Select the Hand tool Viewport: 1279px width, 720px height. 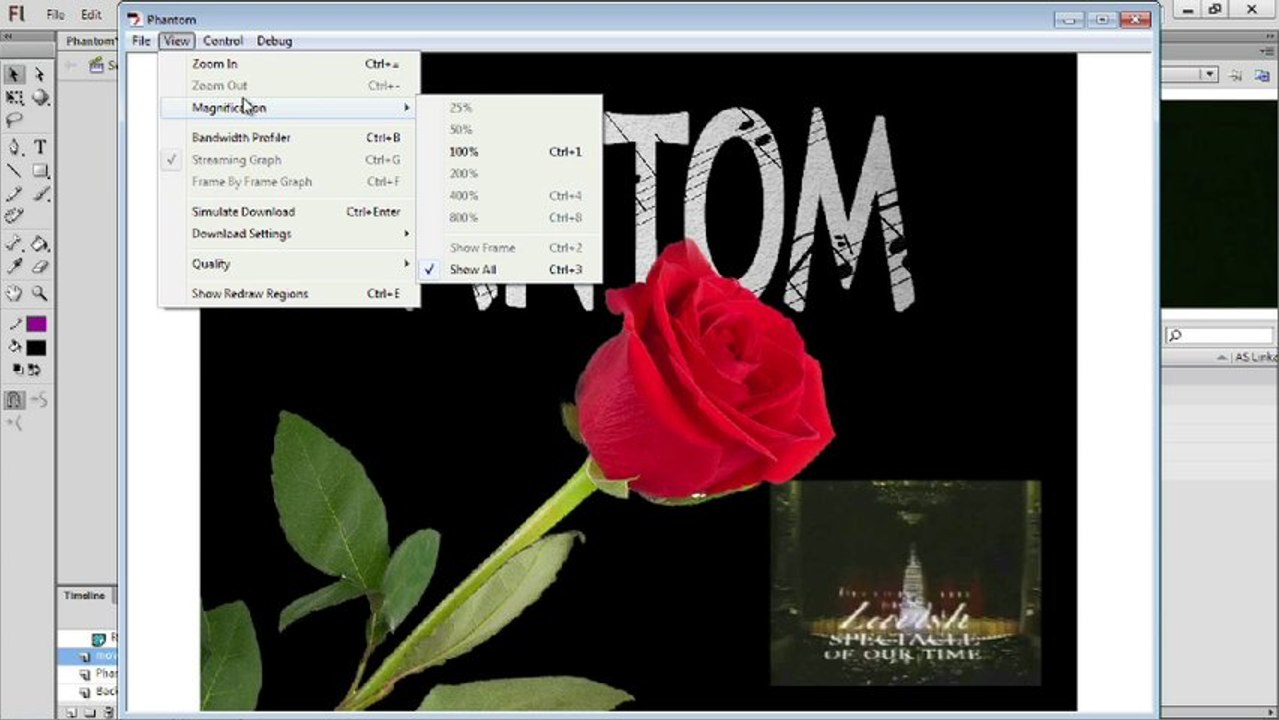(x=15, y=293)
